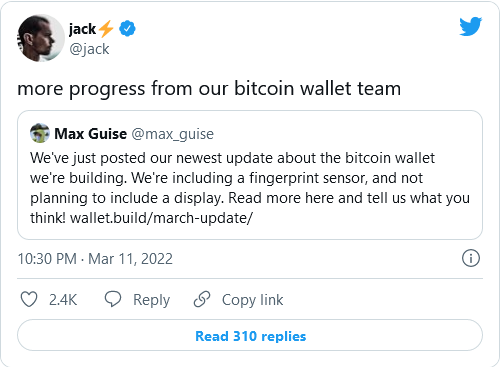Click the Copy link text
This screenshot has width=500, height=367.
point(252,300)
